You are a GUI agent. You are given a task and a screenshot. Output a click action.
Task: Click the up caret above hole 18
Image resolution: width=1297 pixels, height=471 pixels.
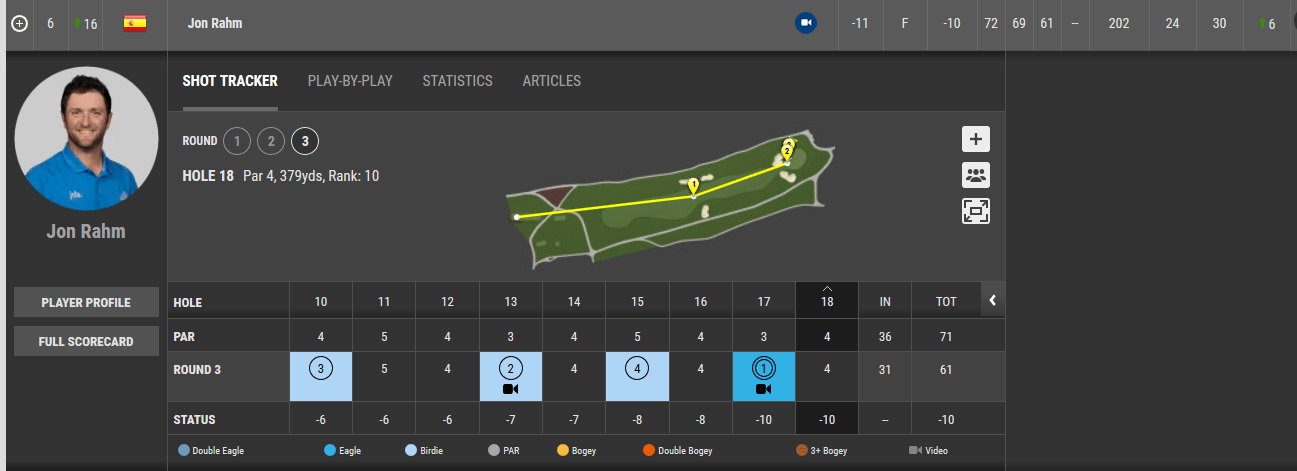click(826, 288)
